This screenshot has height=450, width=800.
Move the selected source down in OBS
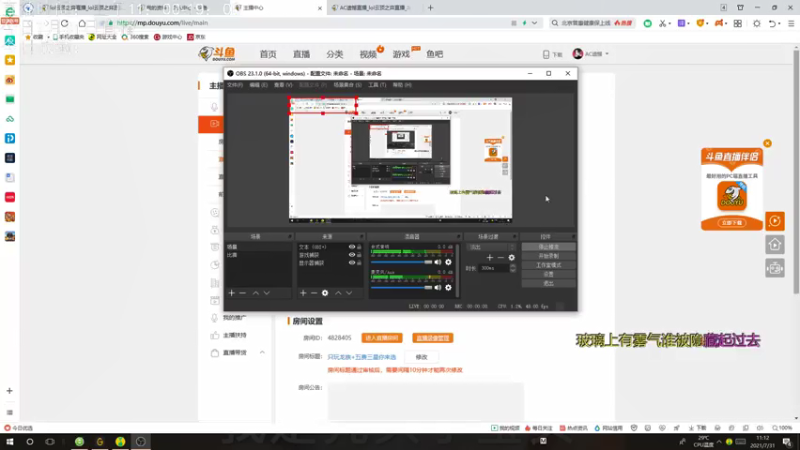(349, 293)
